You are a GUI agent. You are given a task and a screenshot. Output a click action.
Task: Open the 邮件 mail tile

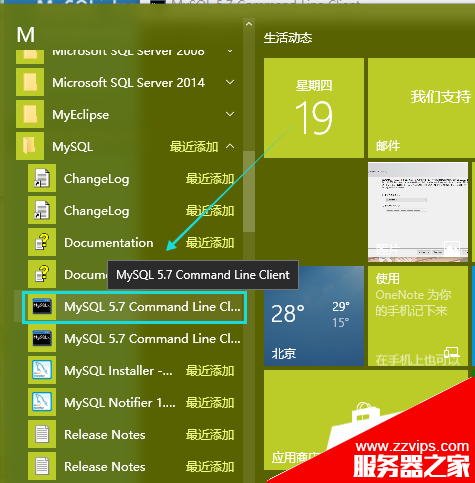click(421, 108)
